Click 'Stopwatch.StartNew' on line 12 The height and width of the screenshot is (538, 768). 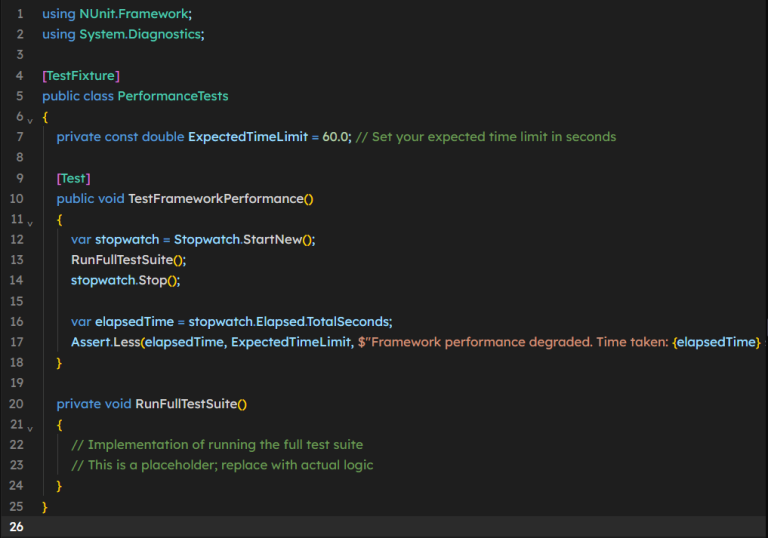pos(238,240)
